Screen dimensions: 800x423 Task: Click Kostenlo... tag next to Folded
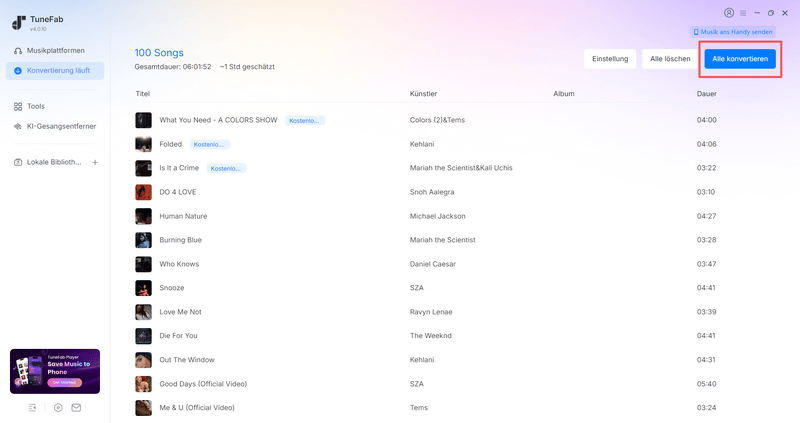(x=209, y=144)
